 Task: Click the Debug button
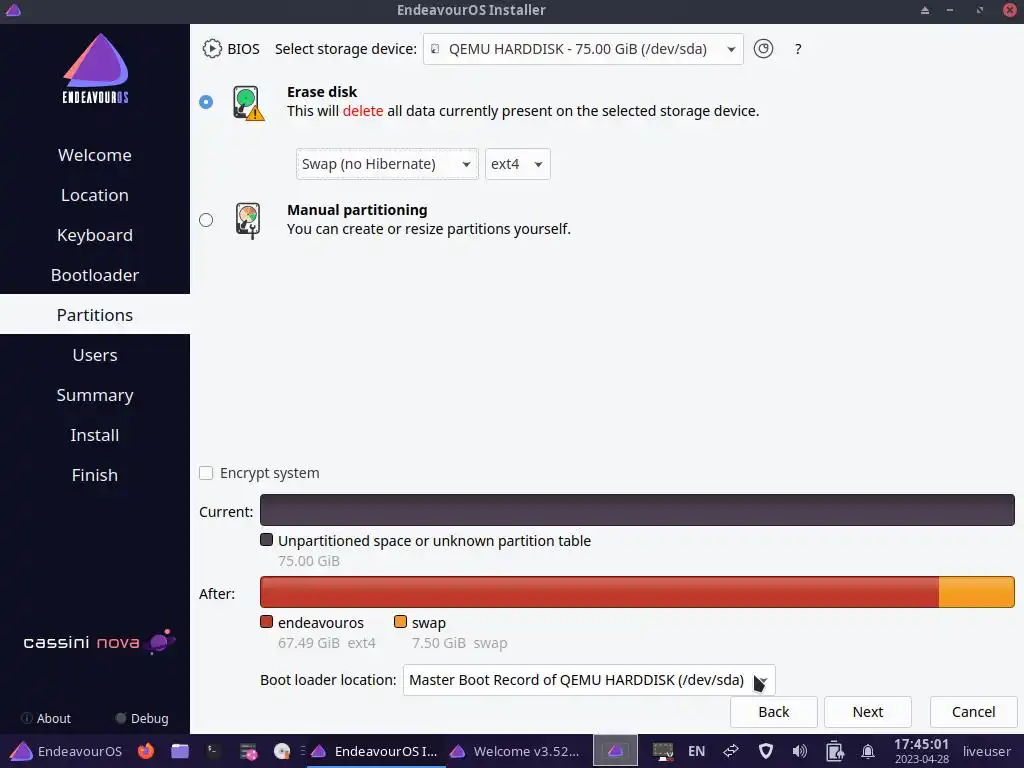[x=142, y=718]
